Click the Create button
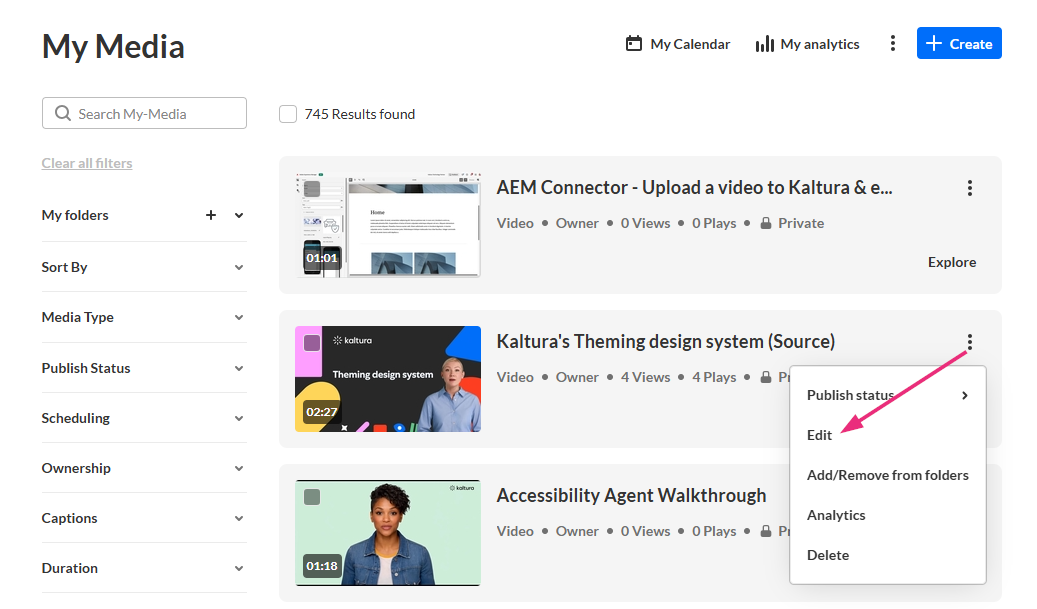Screen dimensions: 1037x609 [959, 44]
